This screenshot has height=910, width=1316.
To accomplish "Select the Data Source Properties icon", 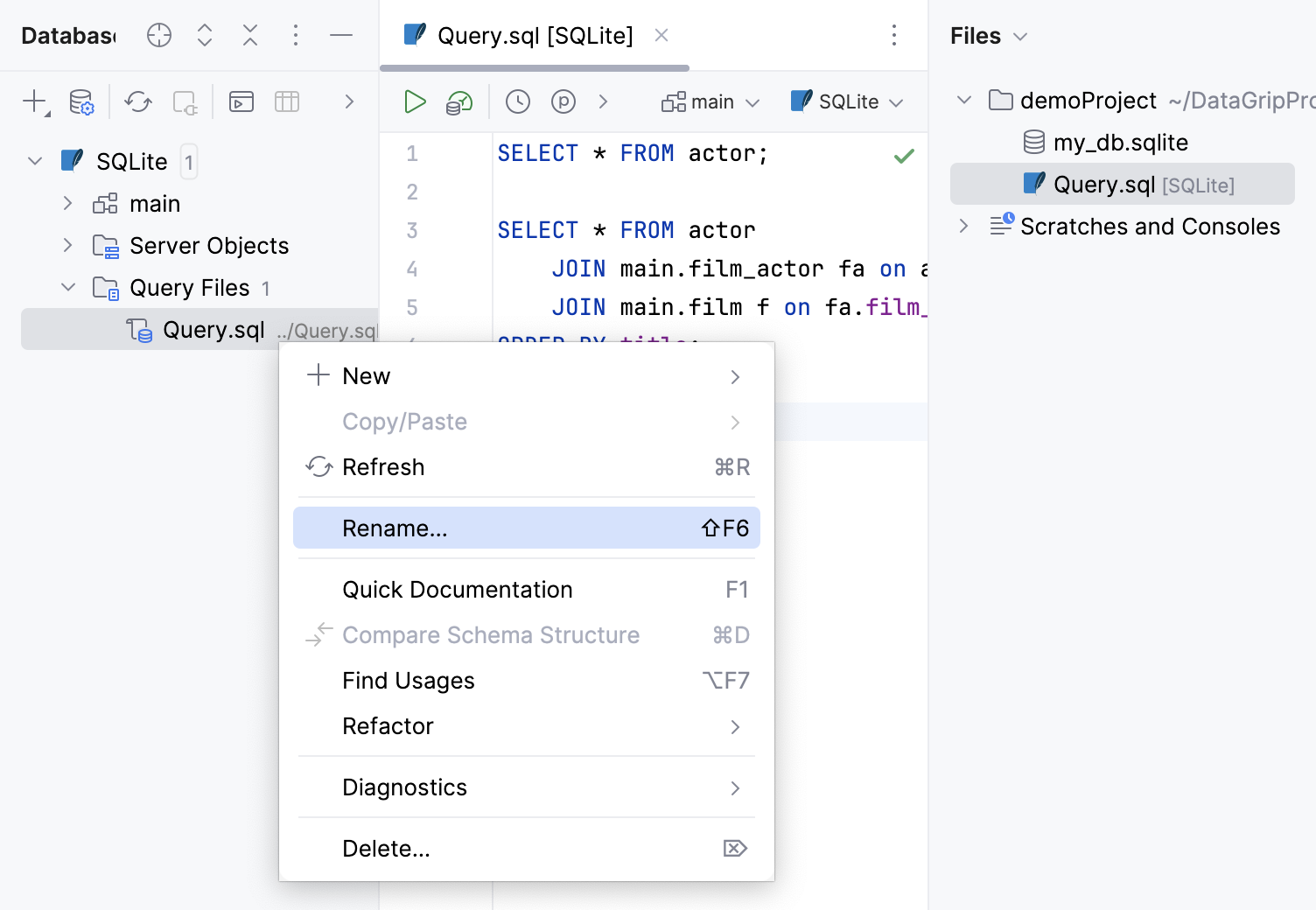I will (80, 101).
